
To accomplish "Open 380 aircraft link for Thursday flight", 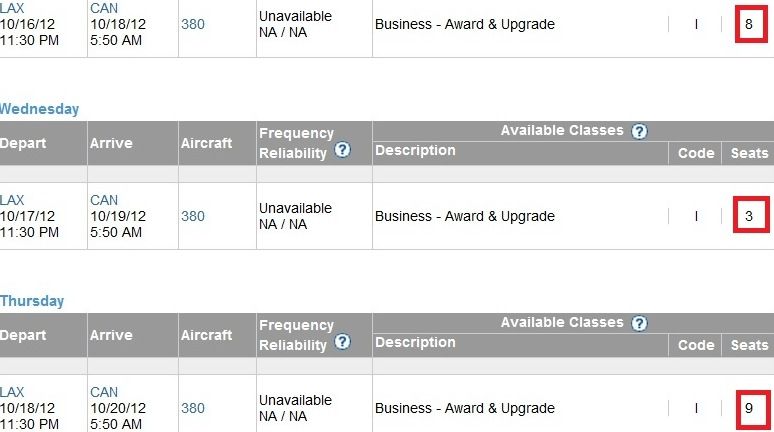I will coord(193,408).
